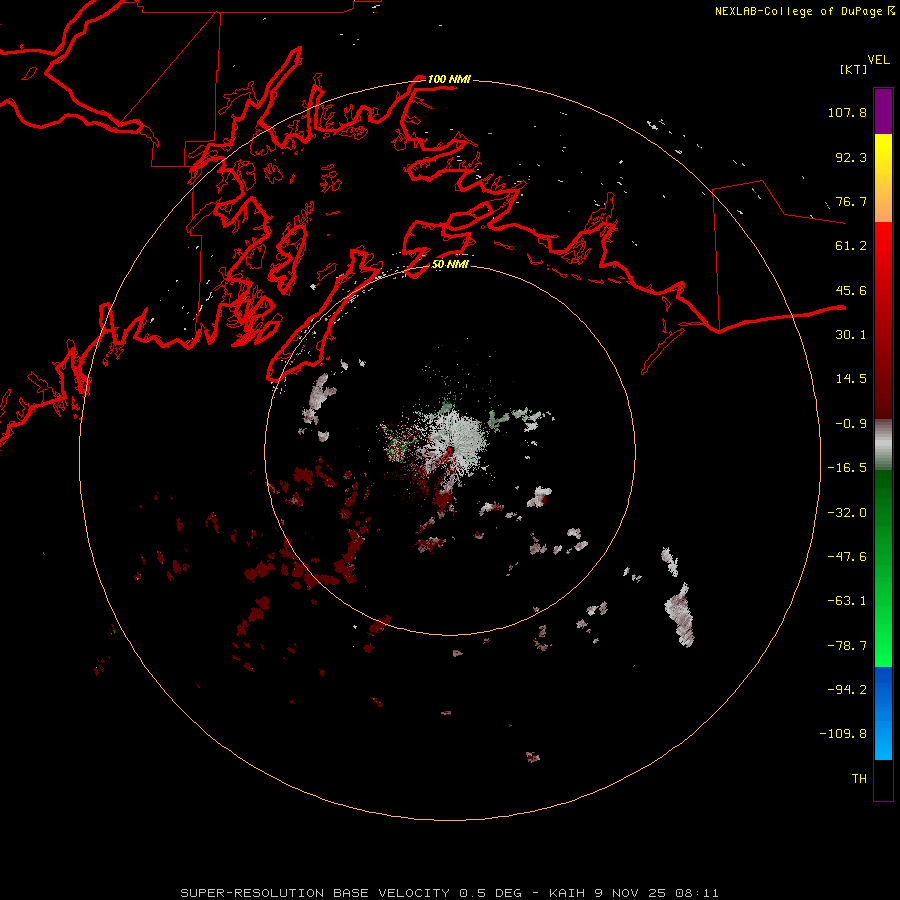The height and width of the screenshot is (900, 900).
Task: Click the VEL legend title
Action: click(878, 60)
